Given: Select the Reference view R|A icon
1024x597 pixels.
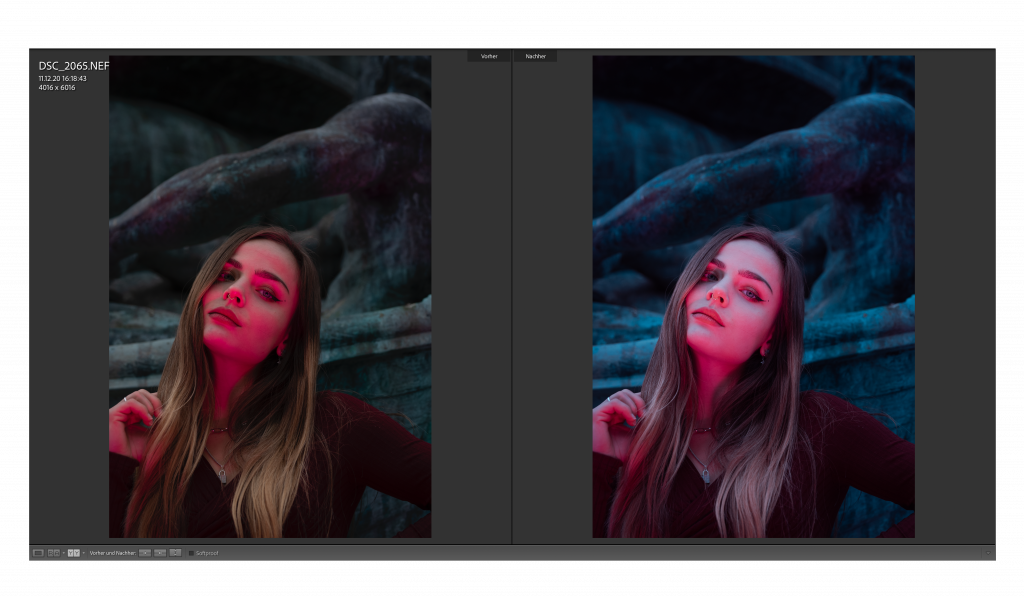Looking at the screenshot, I should coord(54,552).
